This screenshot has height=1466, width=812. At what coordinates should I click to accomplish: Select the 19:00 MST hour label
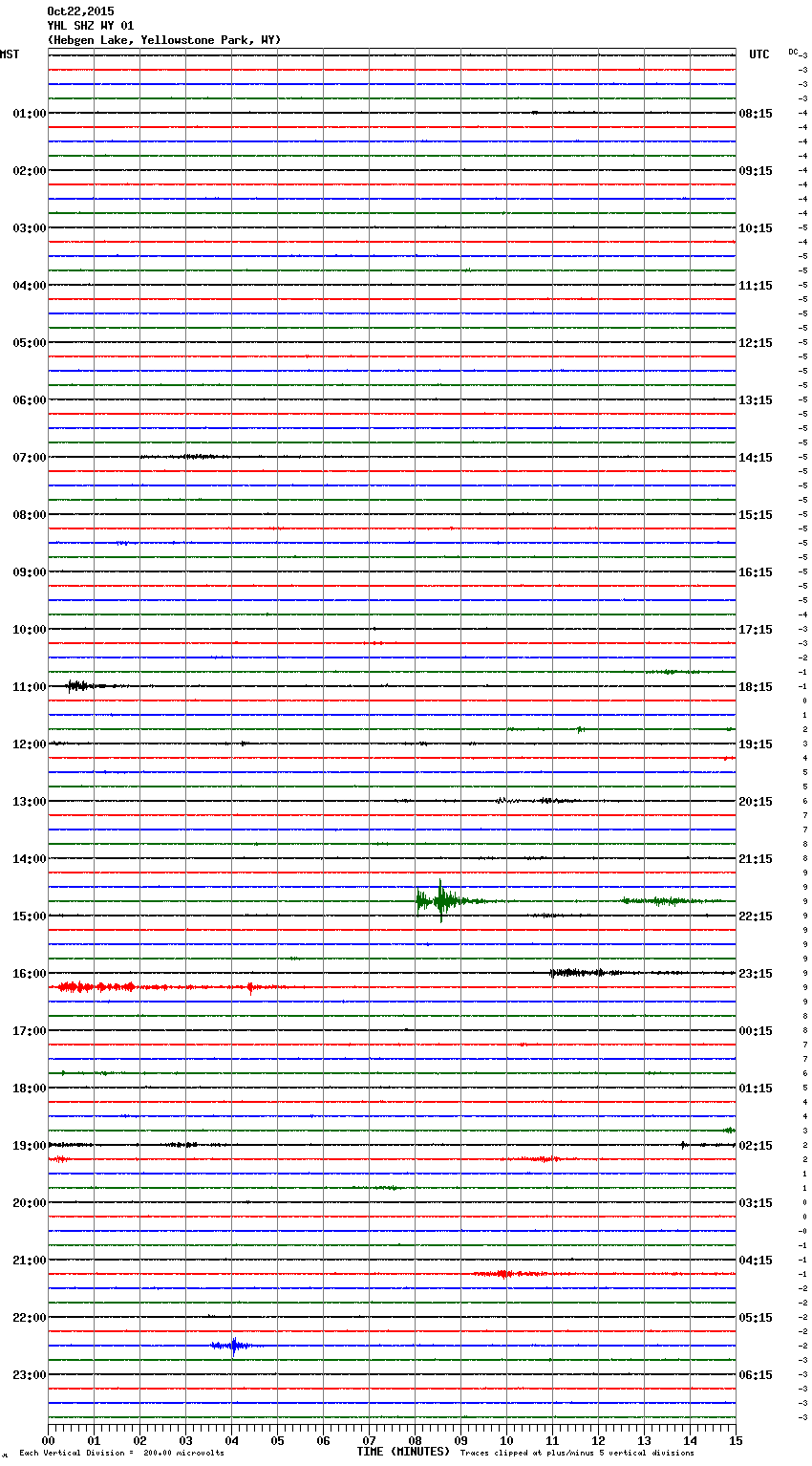pyautogui.click(x=30, y=1146)
